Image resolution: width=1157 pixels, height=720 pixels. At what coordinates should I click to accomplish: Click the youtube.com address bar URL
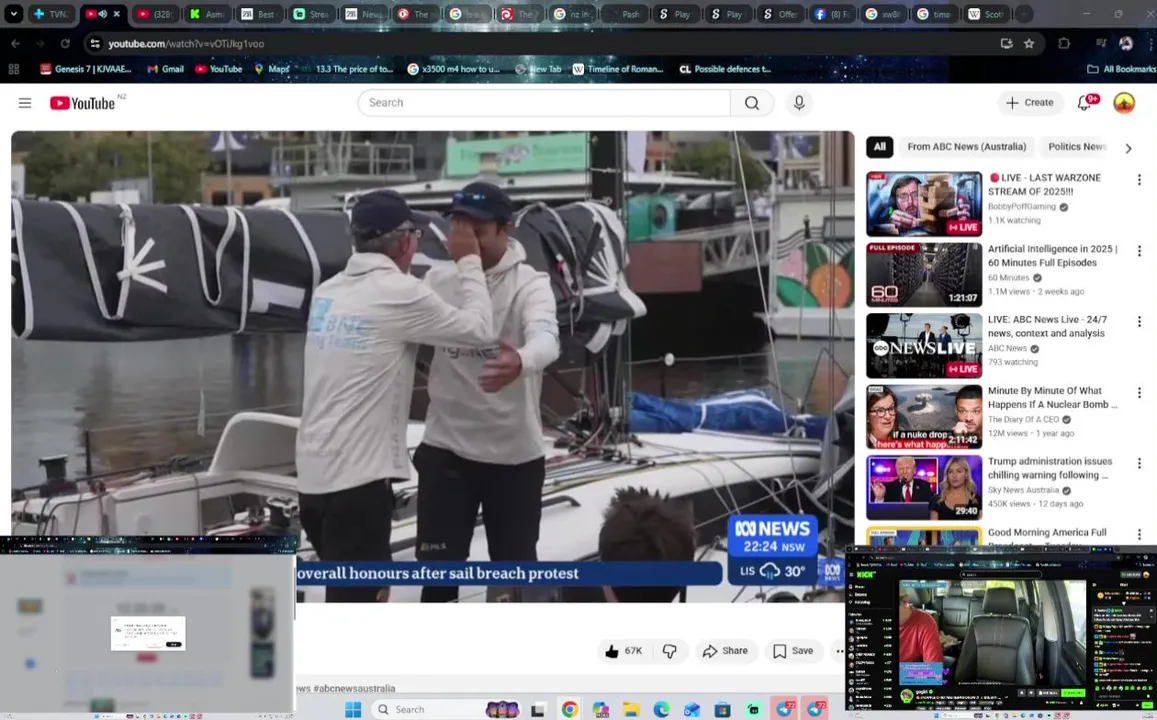[186, 44]
